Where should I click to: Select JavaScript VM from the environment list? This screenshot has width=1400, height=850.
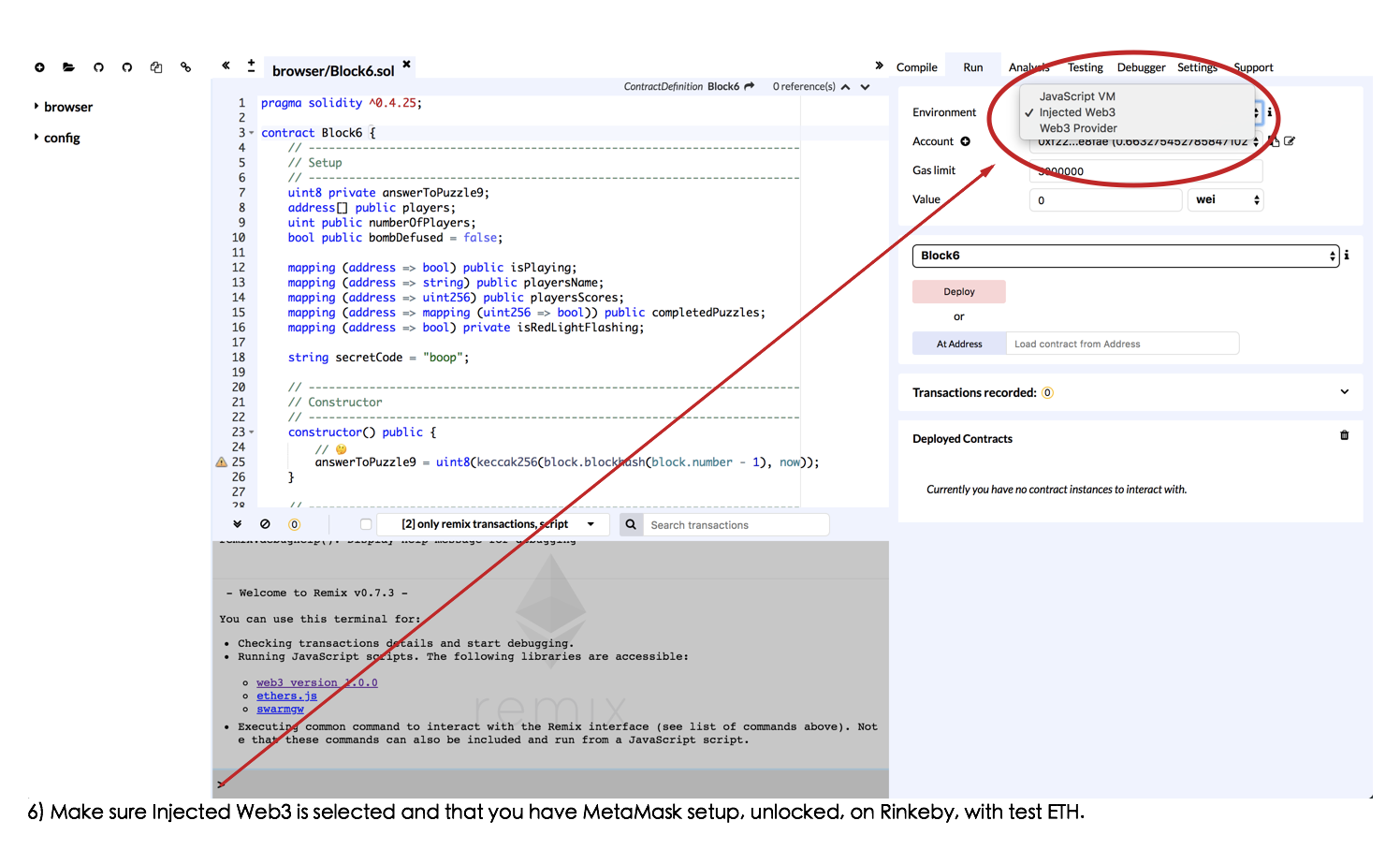1077,96
